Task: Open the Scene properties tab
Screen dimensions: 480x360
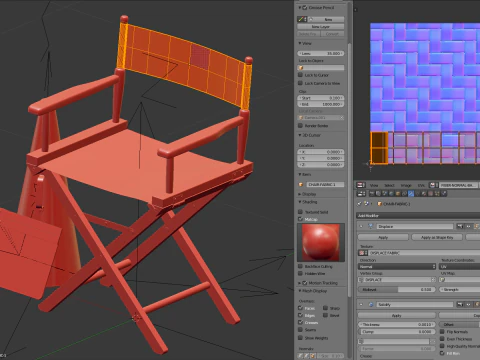Action: 385,194
